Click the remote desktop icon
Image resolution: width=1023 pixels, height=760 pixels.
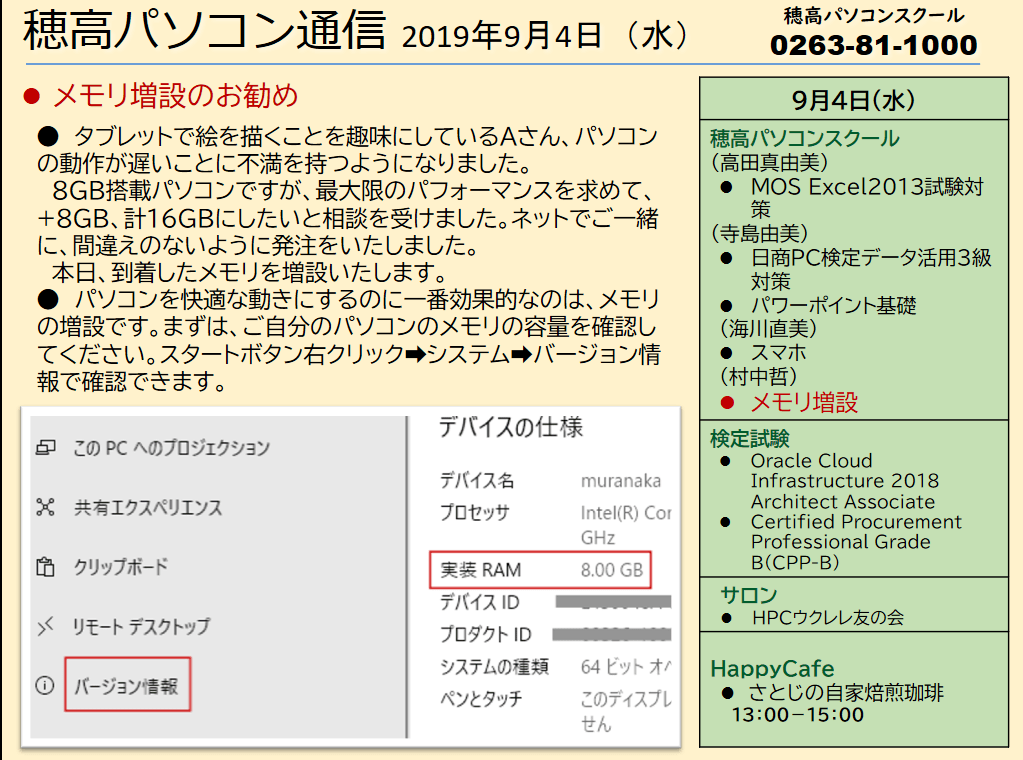click(x=45, y=627)
